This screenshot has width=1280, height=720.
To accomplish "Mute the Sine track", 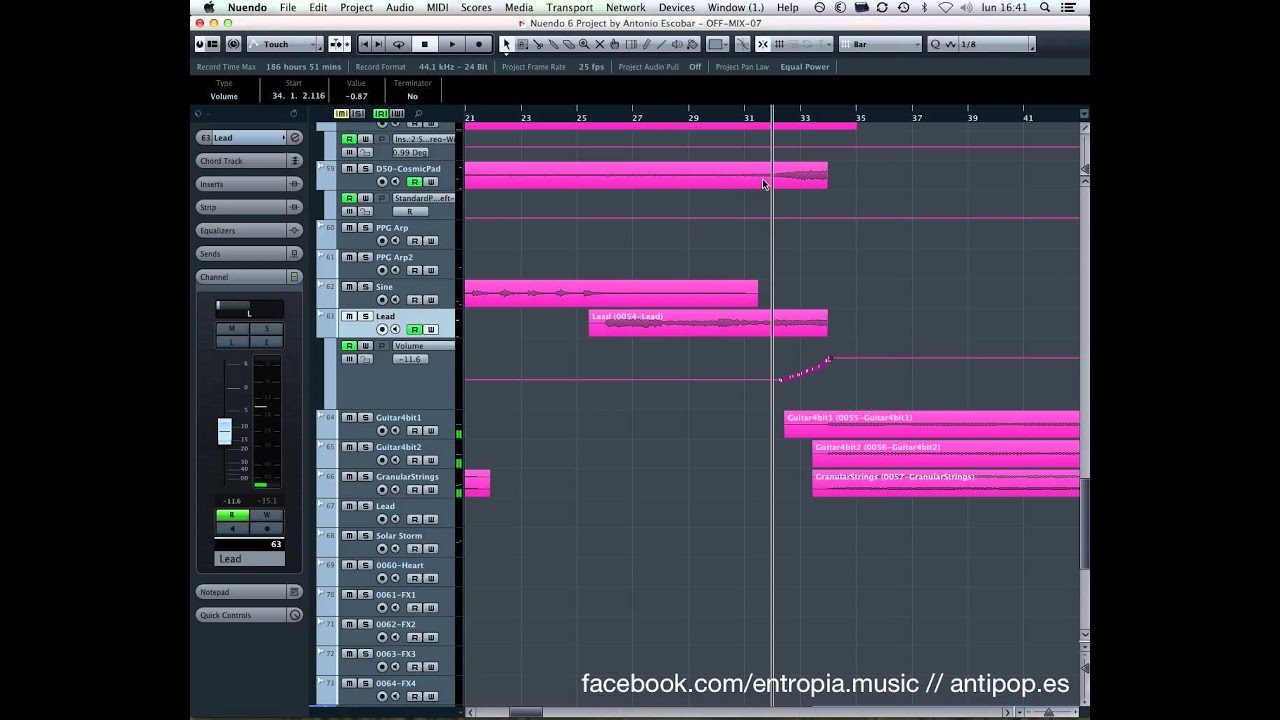I will 349,287.
